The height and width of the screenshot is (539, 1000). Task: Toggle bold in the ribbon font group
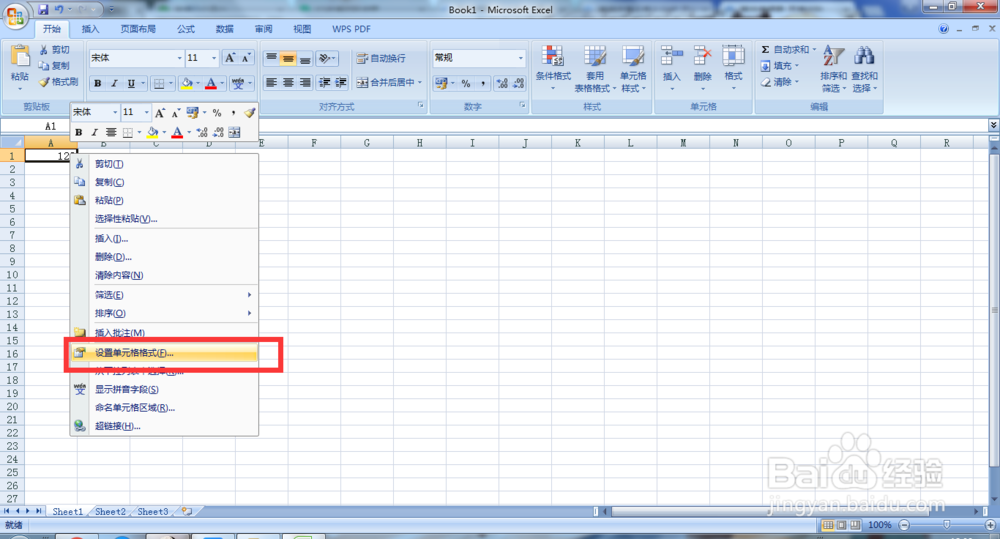coord(98,83)
